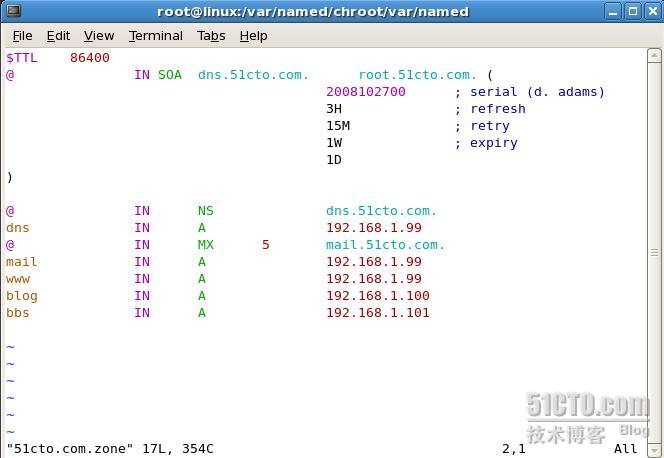Click serial number 2008102700

[366, 92]
